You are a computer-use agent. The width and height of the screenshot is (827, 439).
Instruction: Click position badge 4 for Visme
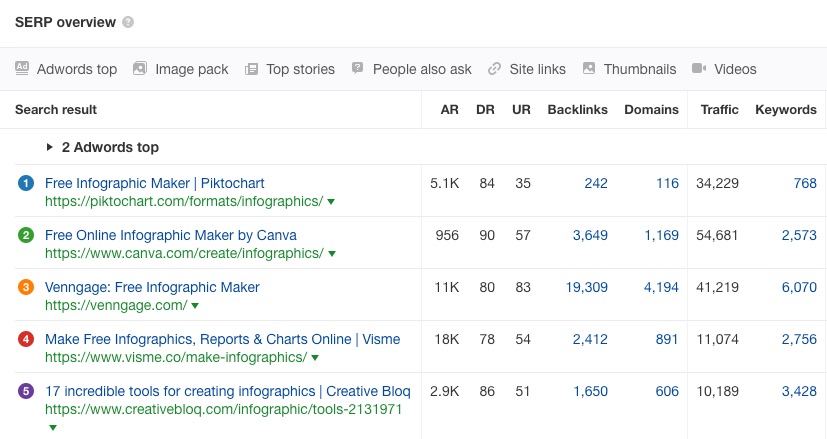click(26, 339)
